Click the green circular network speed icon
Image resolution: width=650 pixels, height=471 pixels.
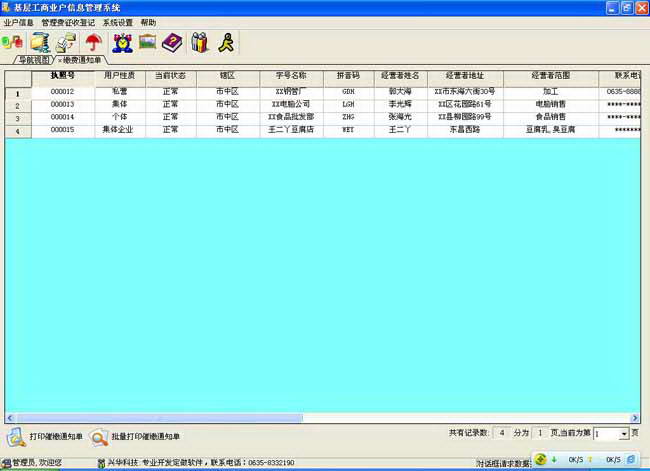541,459
